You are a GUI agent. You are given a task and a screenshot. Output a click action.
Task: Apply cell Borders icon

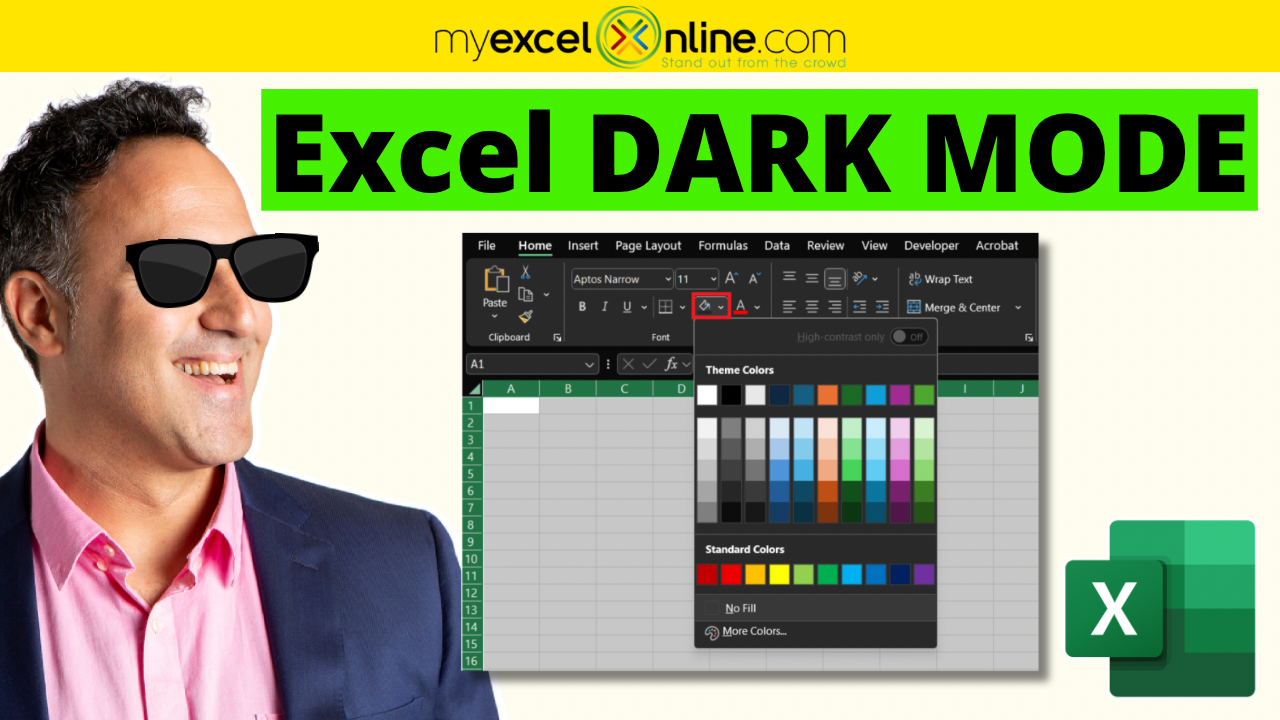[665, 307]
